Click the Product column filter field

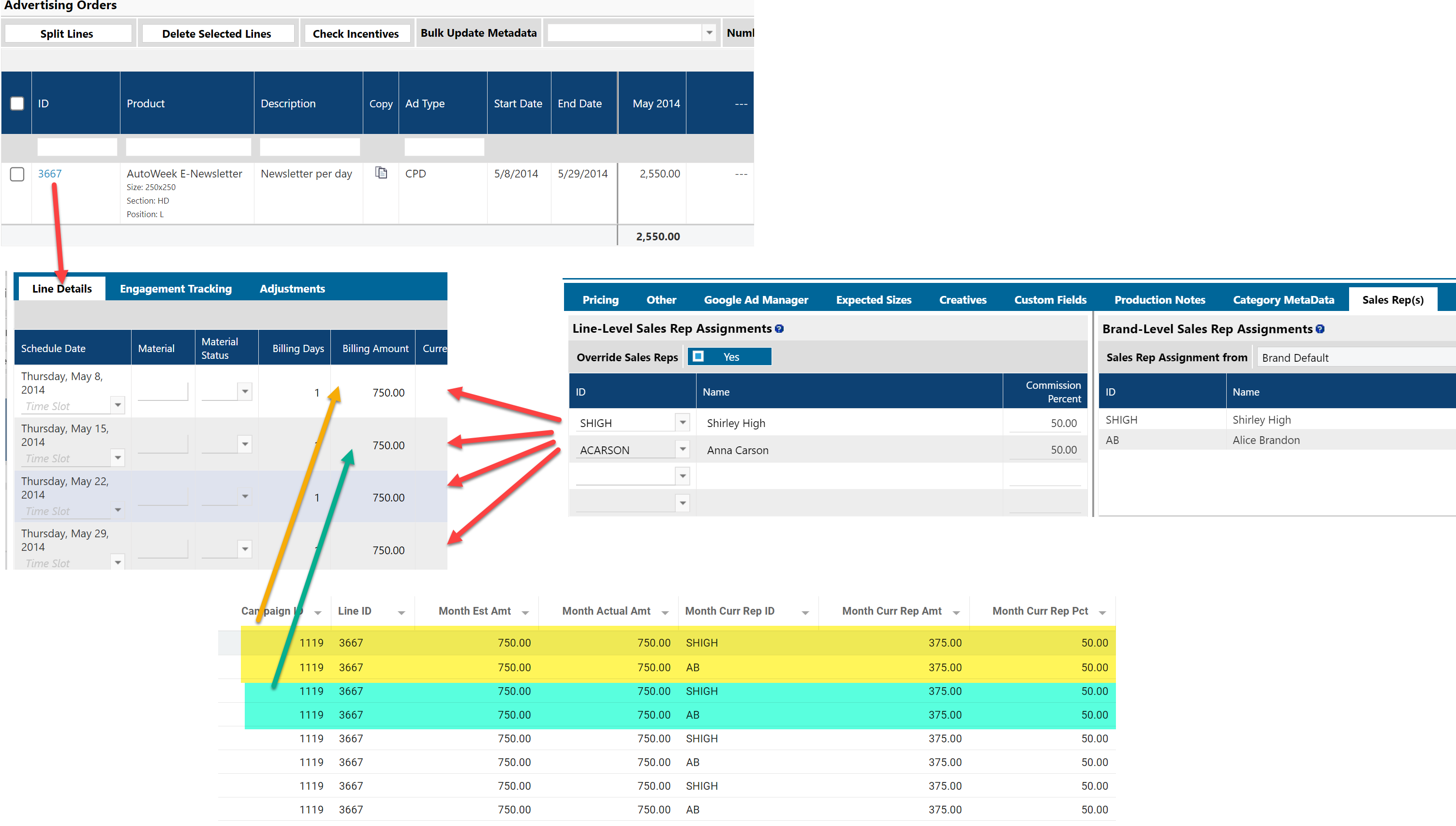pyautogui.click(x=188, y=147)
